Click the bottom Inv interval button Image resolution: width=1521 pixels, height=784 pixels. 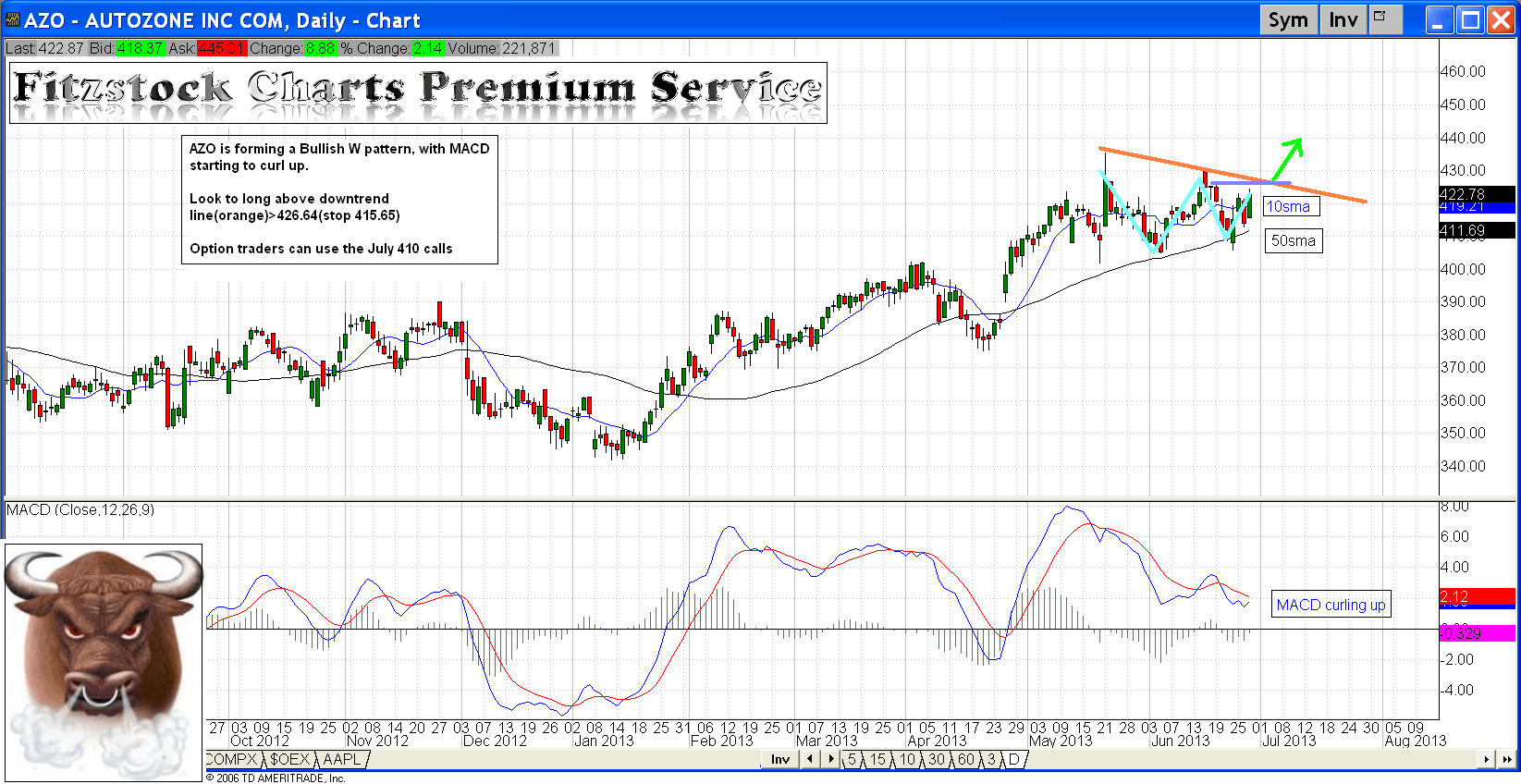780,759
